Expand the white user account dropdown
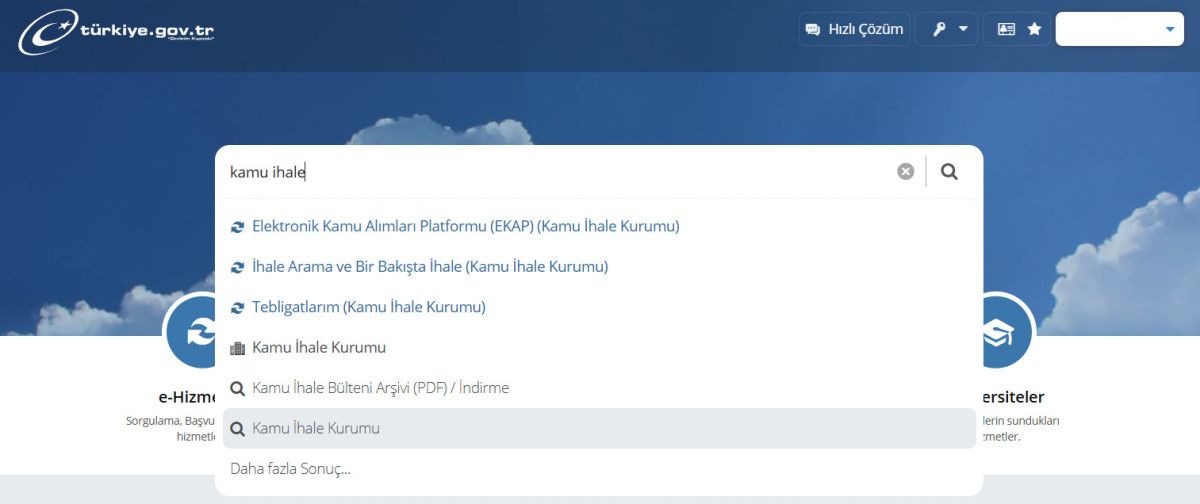 pos(1119,29)
